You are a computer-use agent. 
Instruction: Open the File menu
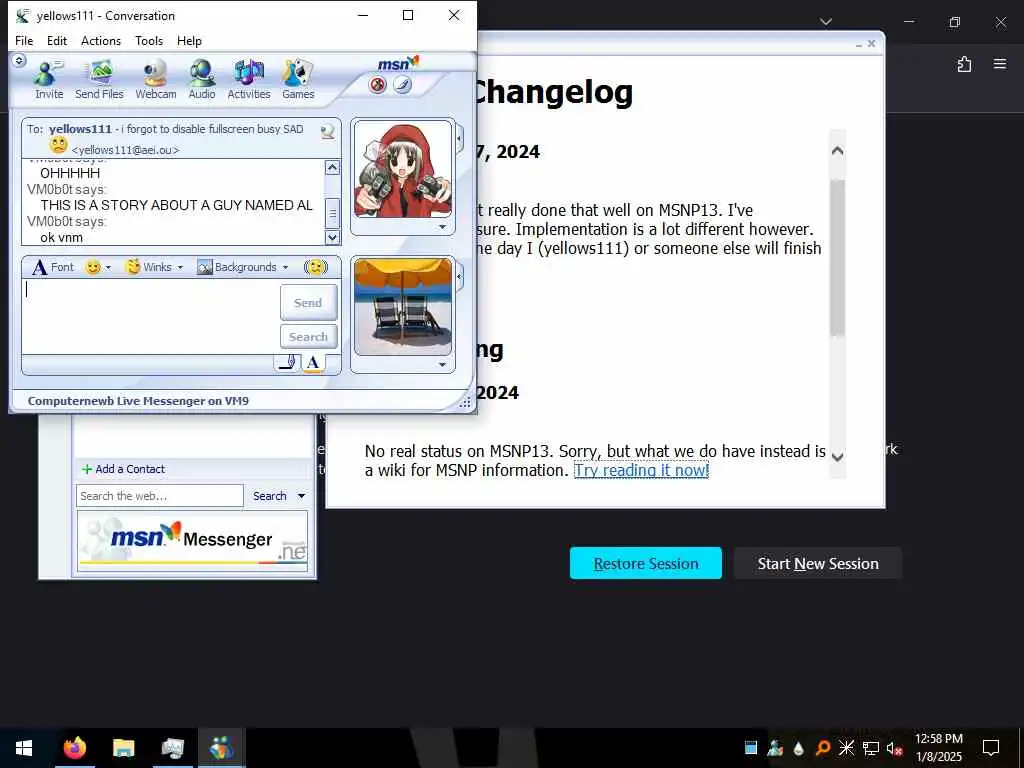(24, 40)
